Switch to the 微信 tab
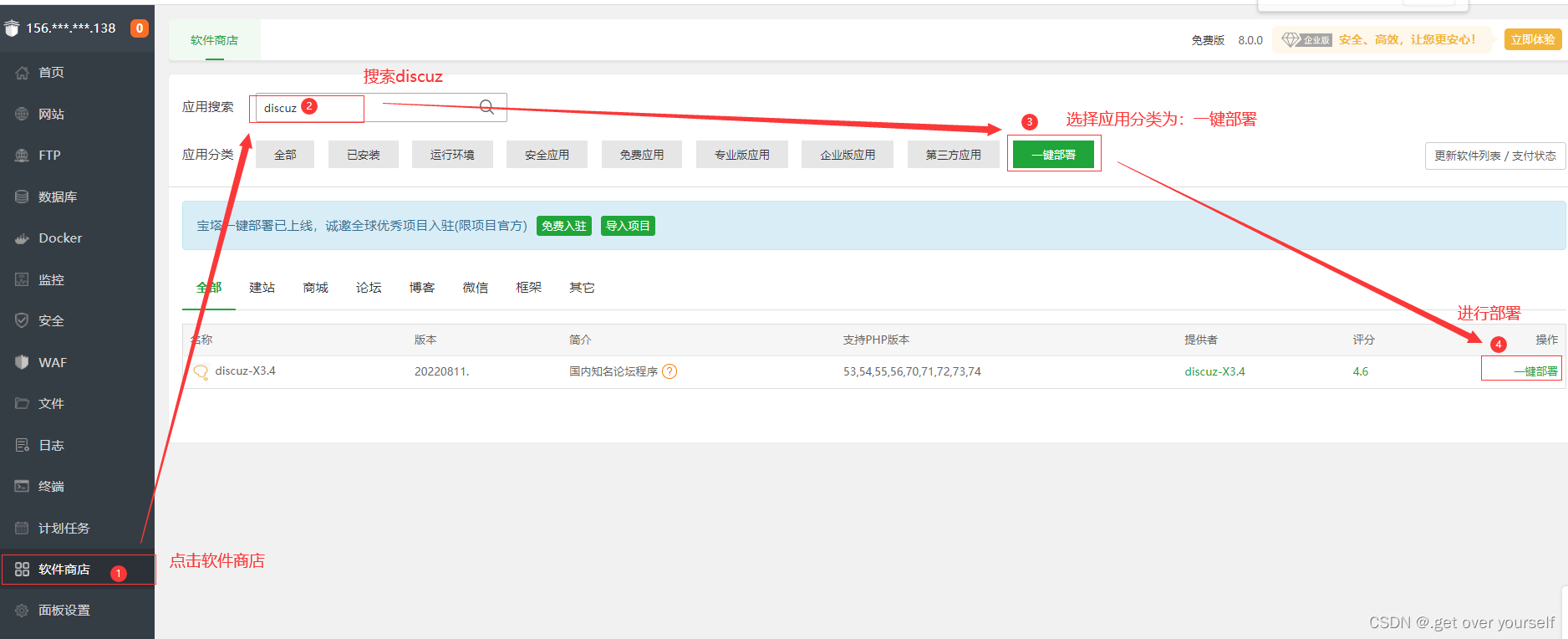Image resolution: width=1568 pixels, height=639 pixels. click(476, 288)
